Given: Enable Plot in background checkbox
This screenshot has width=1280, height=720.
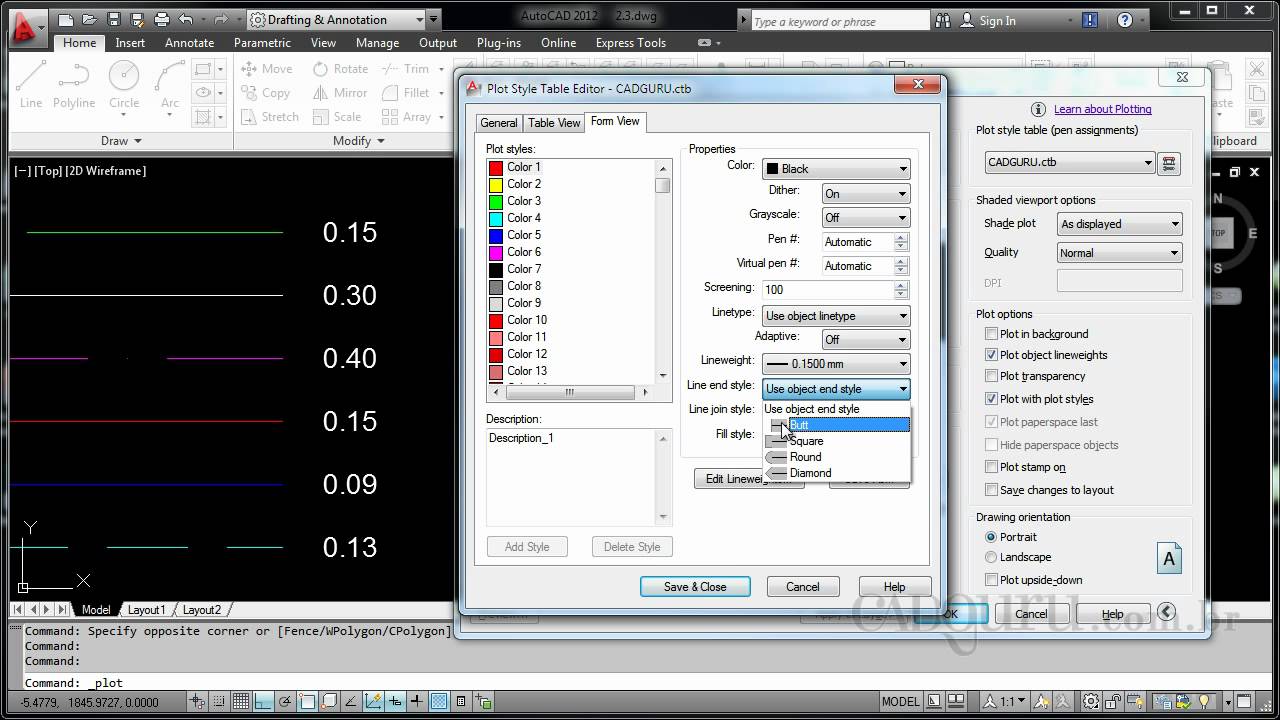Looking at the screenshot, I should pos(992,334).
